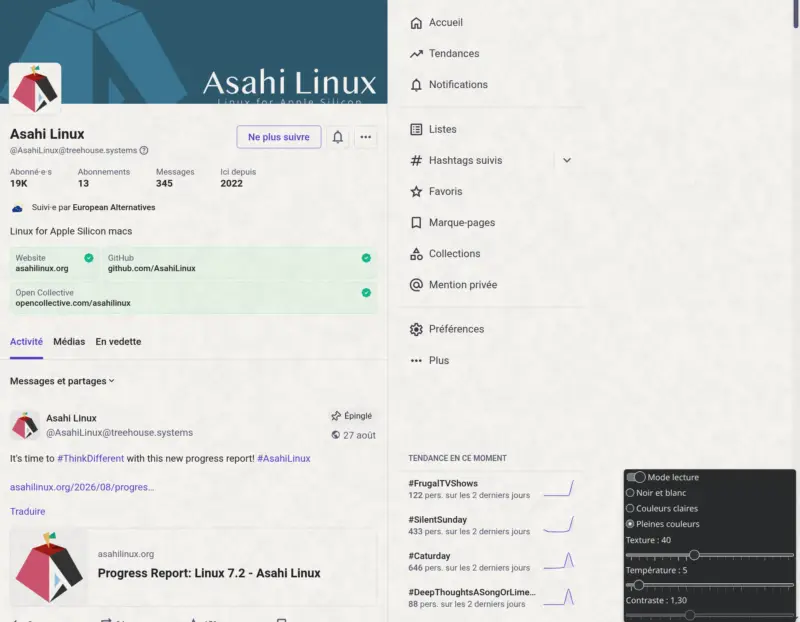Click the TENDANCE EN CE MOMENT heading
Image resolution: width=800 pixels, height=622 pixels.
click(x=457, y=458)
